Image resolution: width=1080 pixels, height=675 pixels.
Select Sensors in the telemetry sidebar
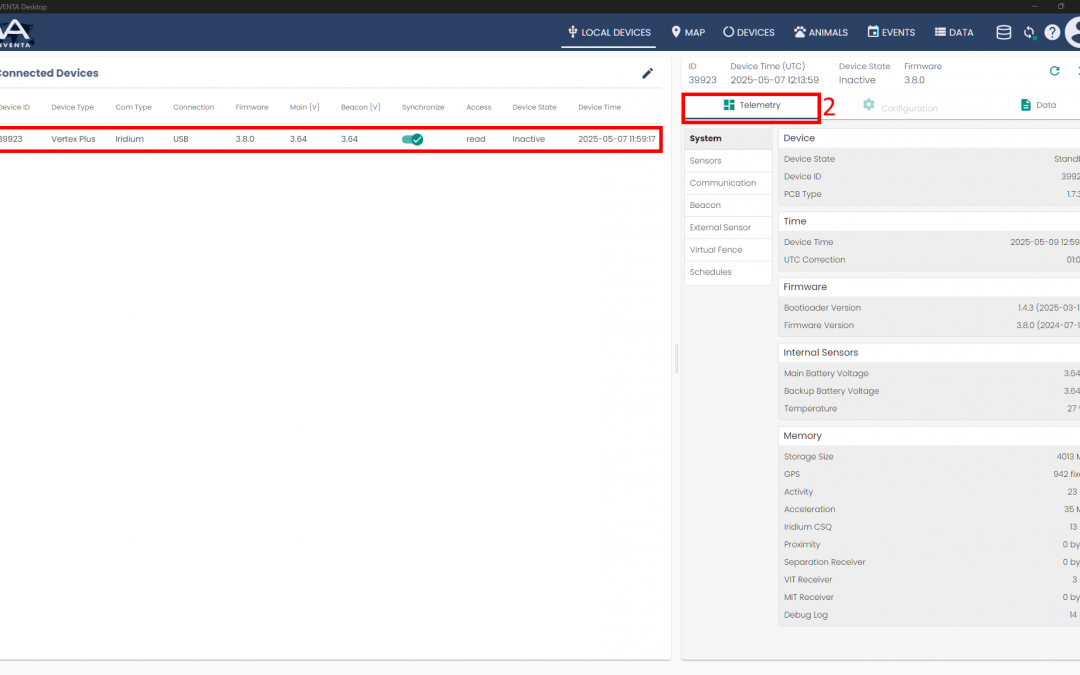(706, 161)
